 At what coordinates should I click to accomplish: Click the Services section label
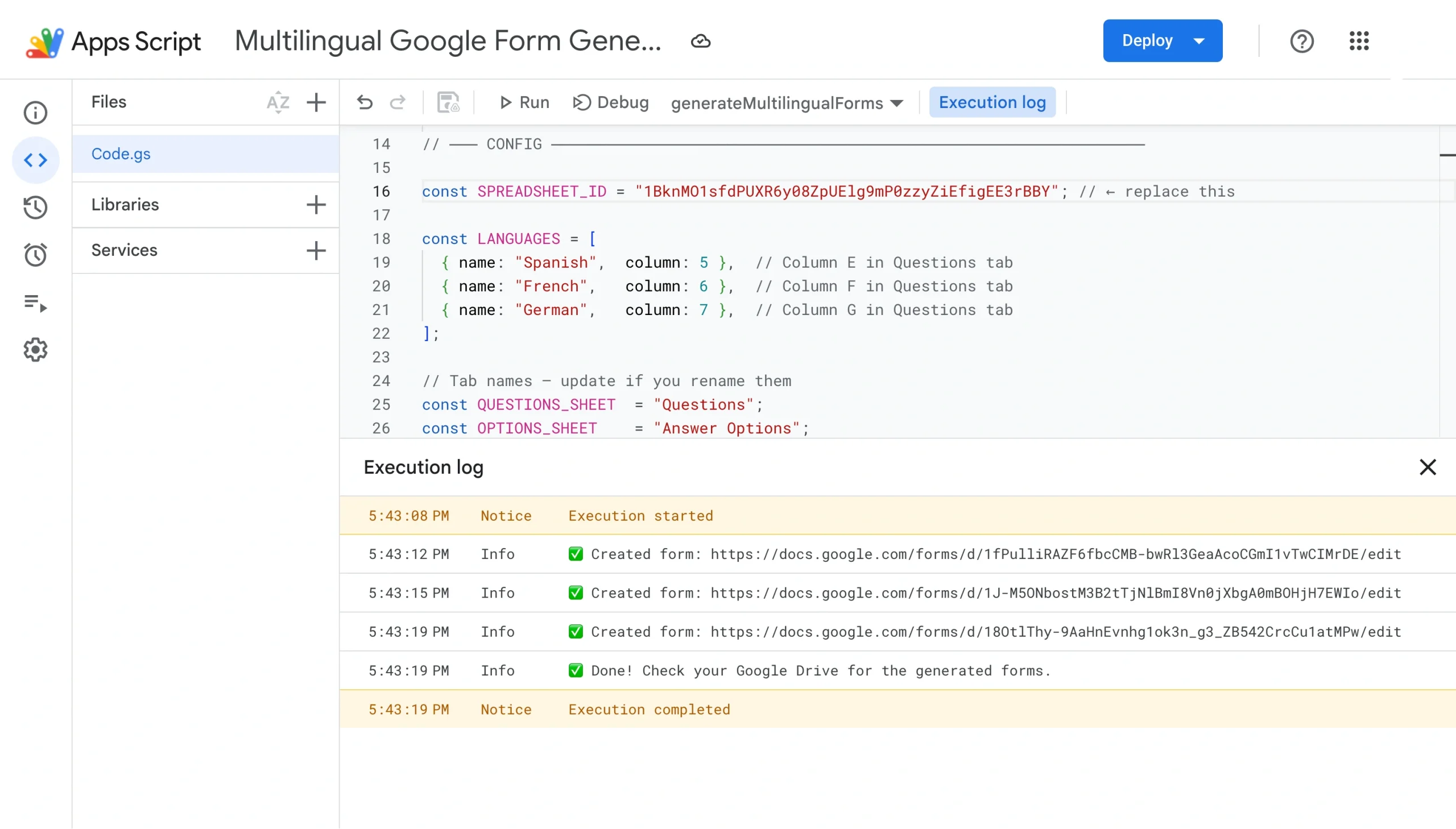pyautogui.click(x=124, y=250)
